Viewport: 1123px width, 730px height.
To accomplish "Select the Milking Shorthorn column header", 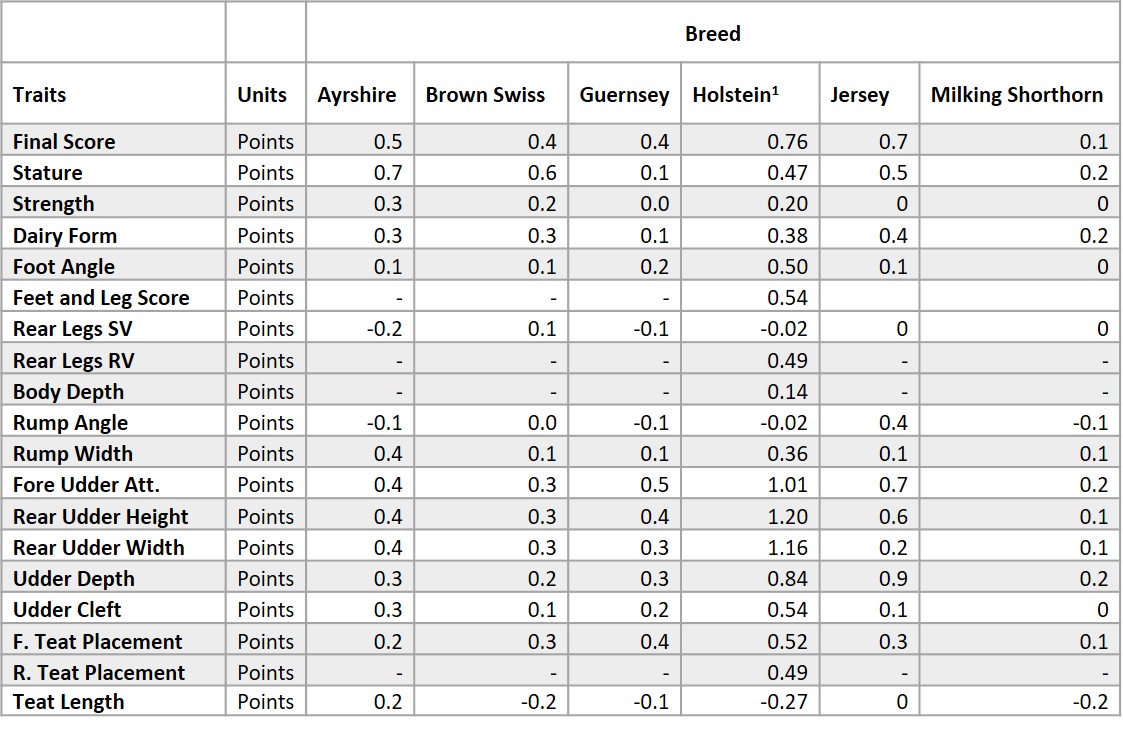I will (x=1016, y=95).
